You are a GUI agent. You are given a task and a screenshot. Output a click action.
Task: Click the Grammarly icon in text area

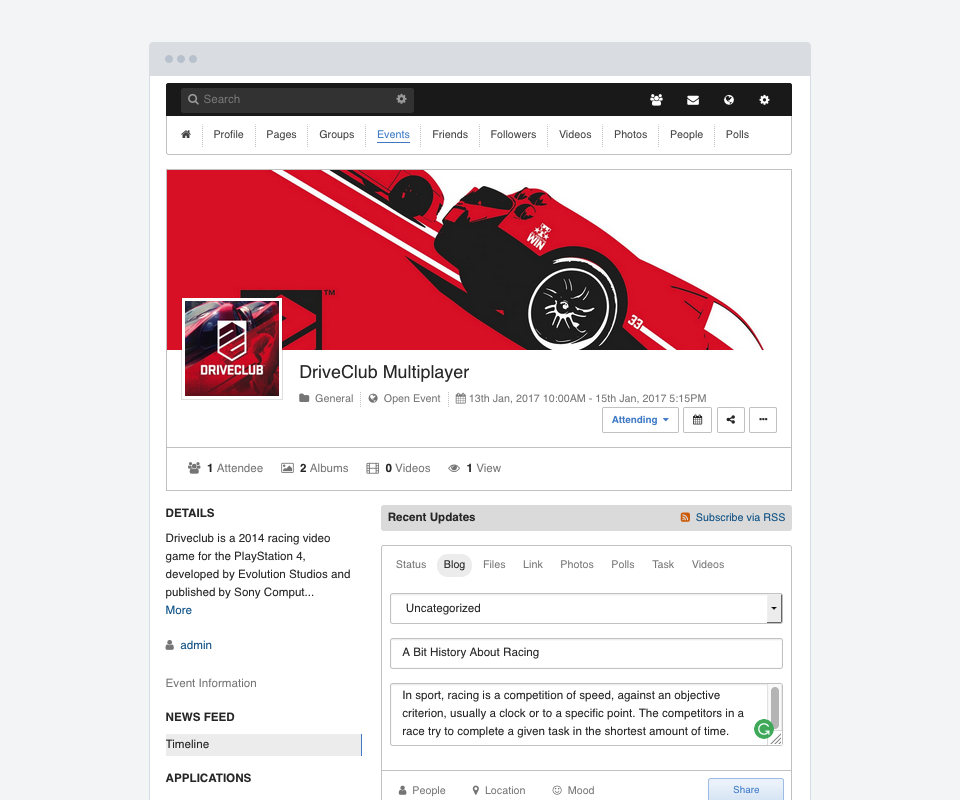tap(763, 730)
